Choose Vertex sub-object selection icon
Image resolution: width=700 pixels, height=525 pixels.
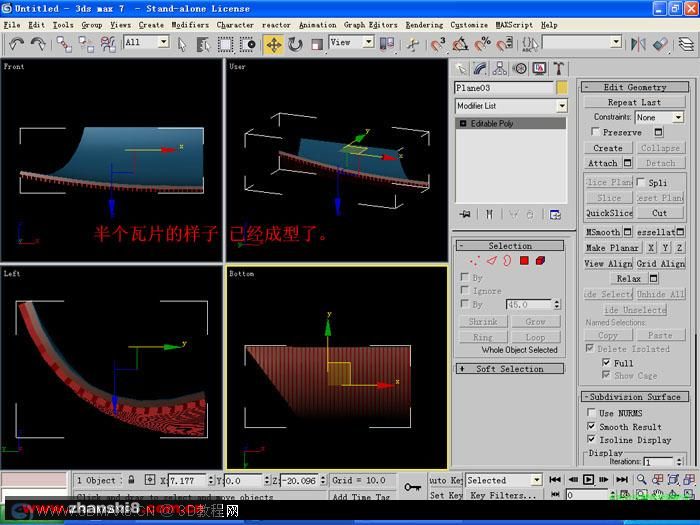tap(474, 261)
